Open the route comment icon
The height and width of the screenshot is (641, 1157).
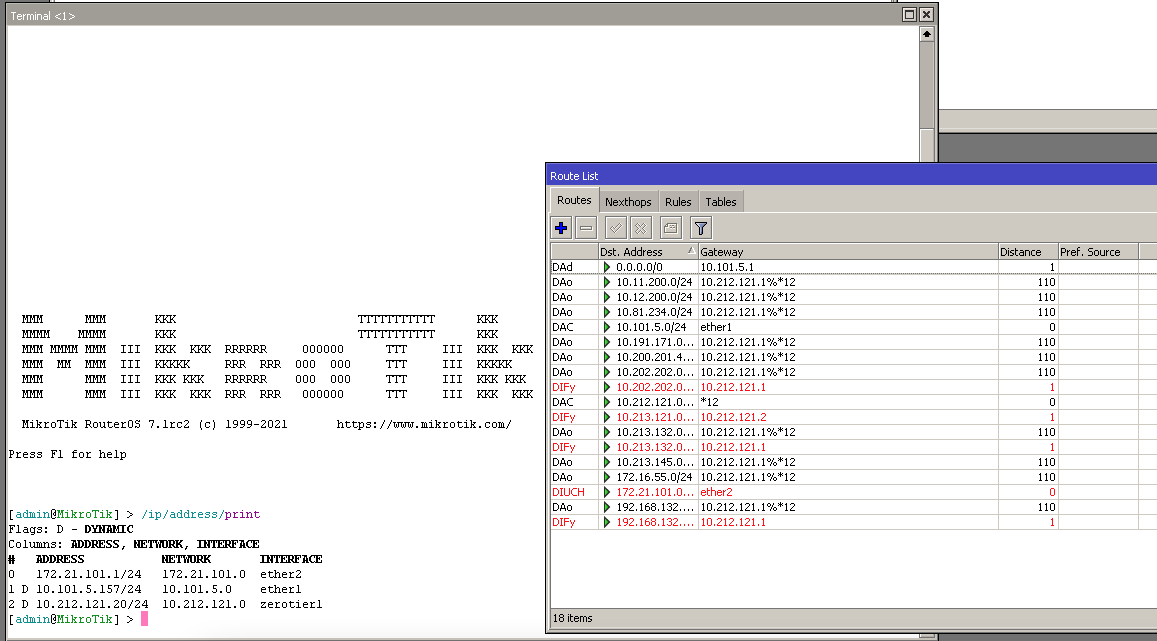pos(670,227)
